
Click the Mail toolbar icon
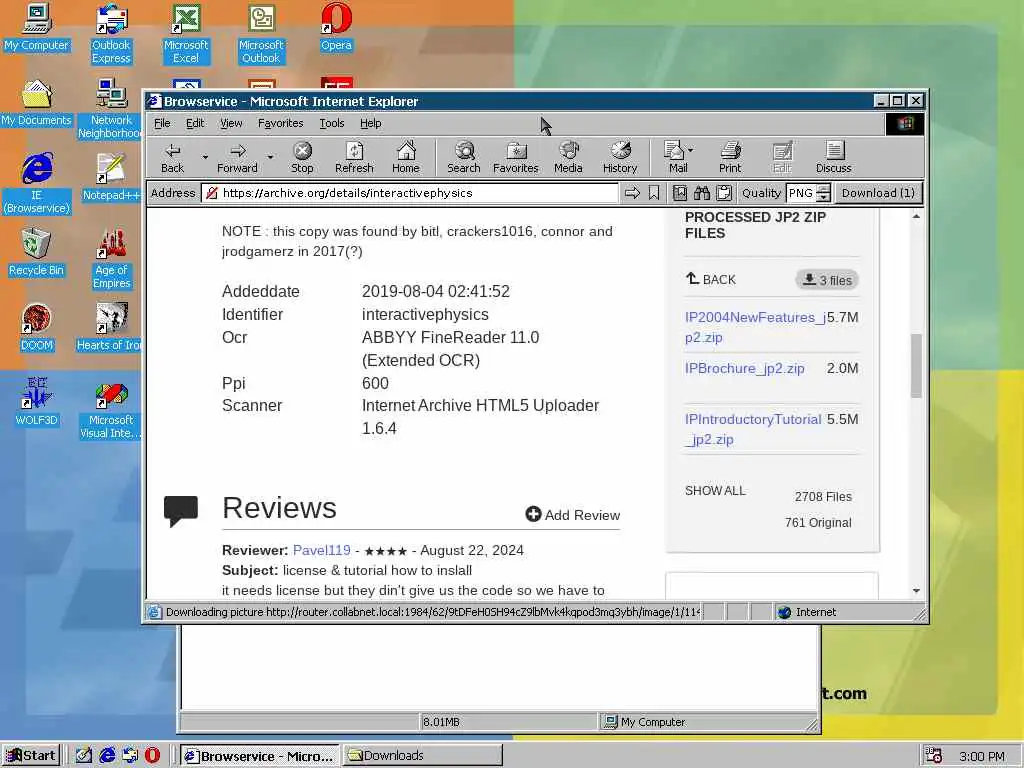[675, 157]
